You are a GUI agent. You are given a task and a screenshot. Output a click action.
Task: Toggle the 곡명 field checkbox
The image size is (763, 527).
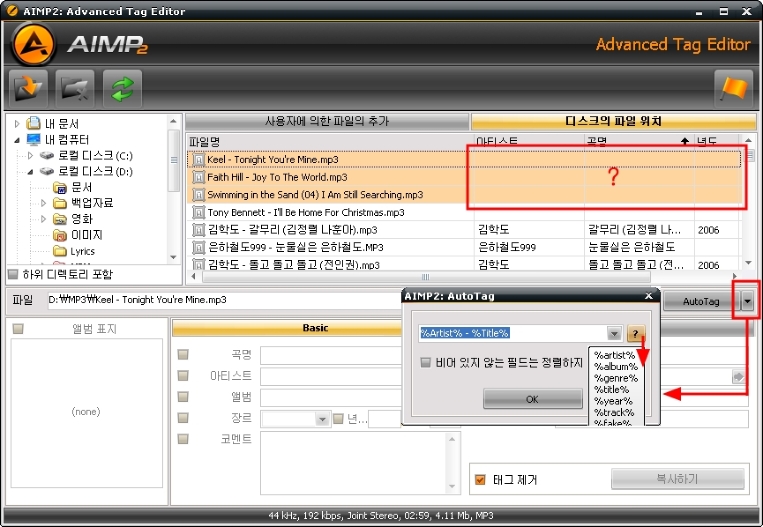click(x=183, y=355)
